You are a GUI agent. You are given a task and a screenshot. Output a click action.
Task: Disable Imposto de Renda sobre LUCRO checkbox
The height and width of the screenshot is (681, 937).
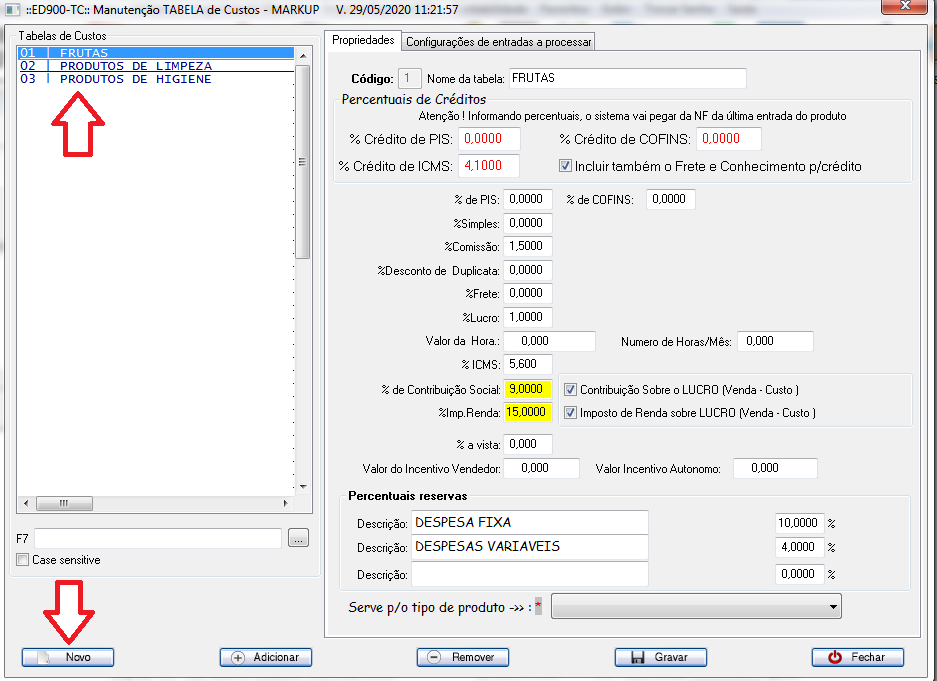(571, 412)
